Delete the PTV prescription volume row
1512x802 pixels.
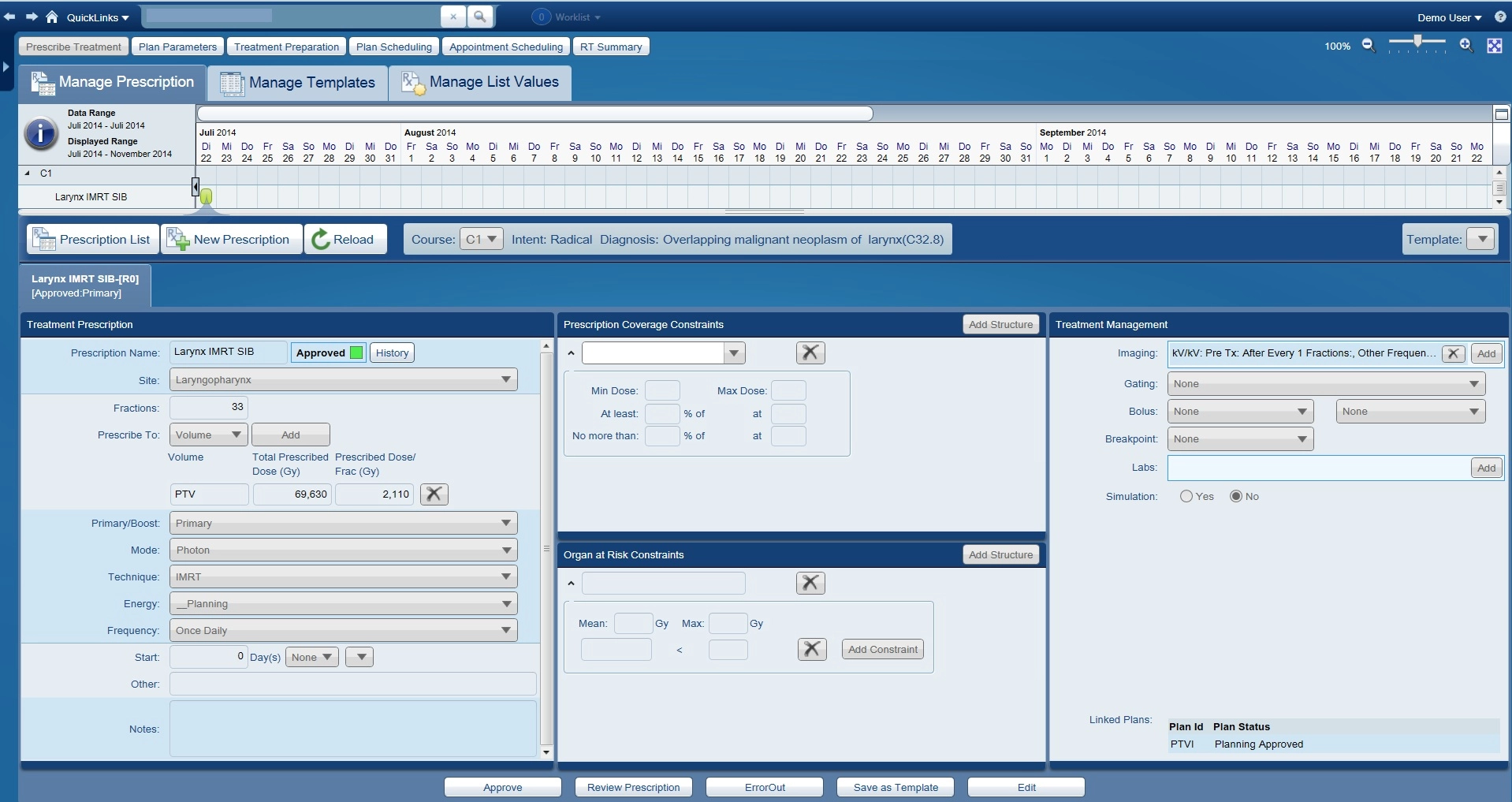pos(434,494)
